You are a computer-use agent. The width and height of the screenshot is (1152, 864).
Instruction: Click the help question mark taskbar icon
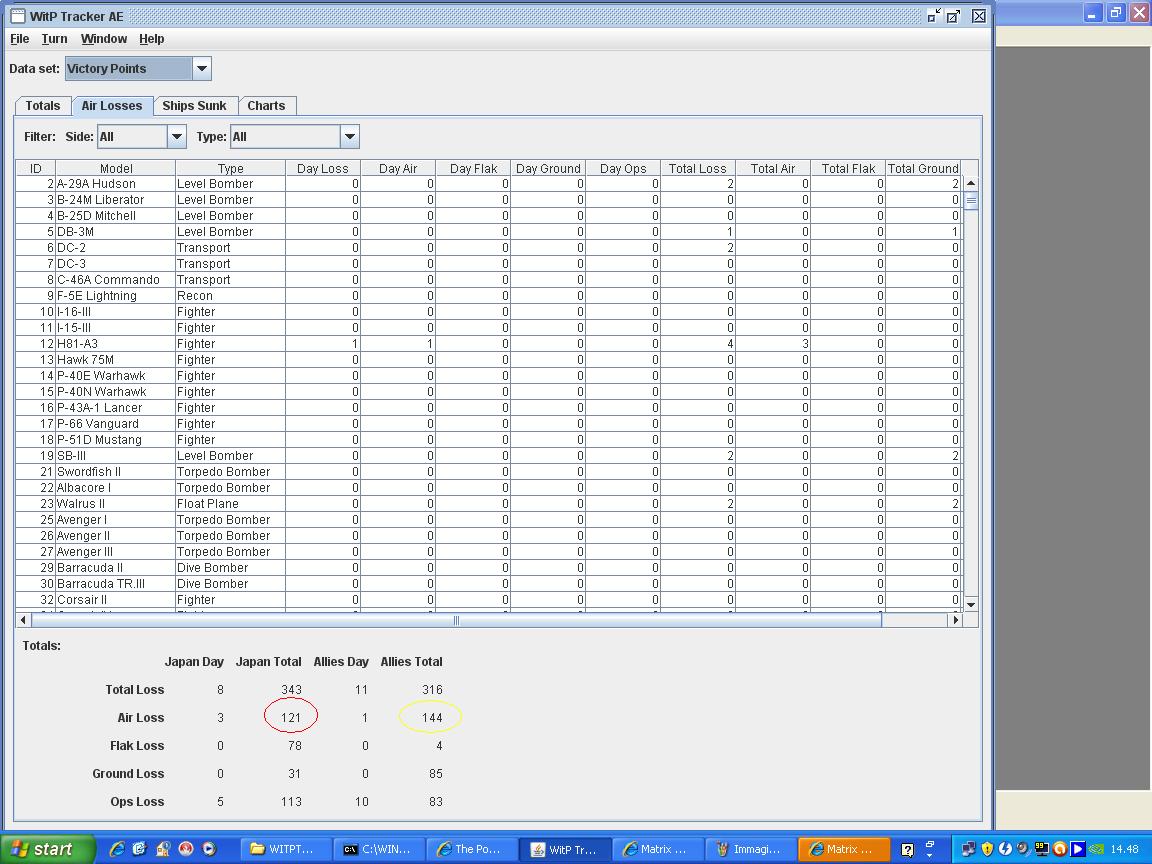point(907,850)
